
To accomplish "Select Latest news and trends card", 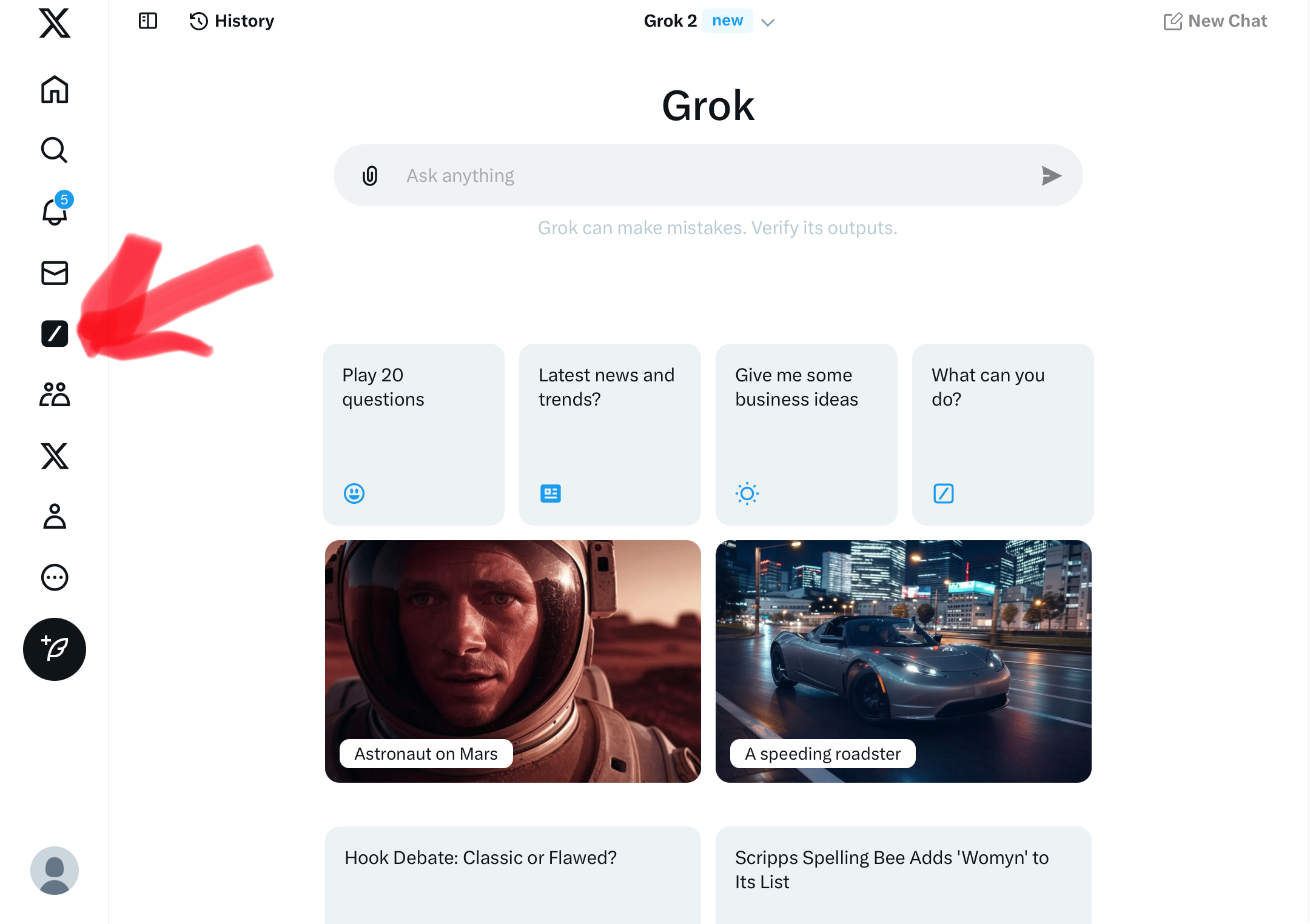I will pos(610,435).
